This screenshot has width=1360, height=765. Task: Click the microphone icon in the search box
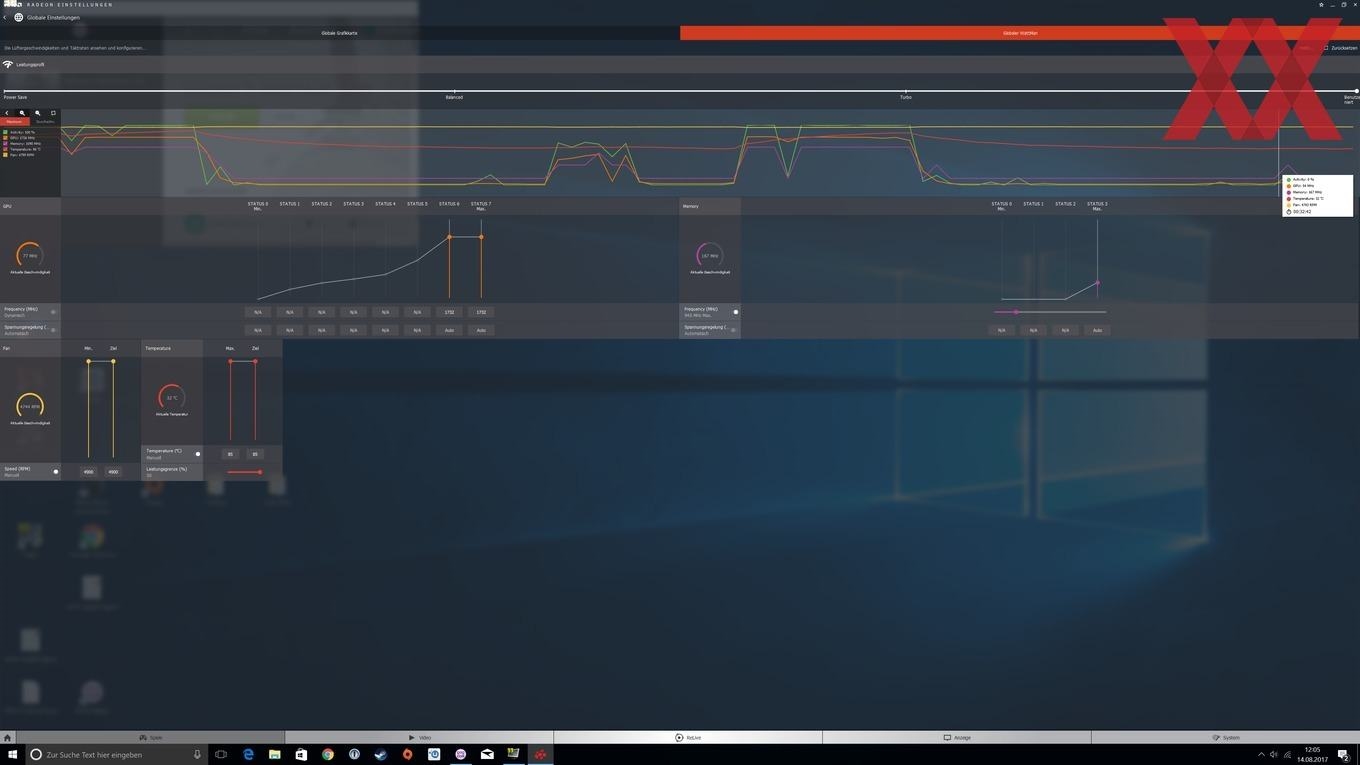tap(197, 755)
